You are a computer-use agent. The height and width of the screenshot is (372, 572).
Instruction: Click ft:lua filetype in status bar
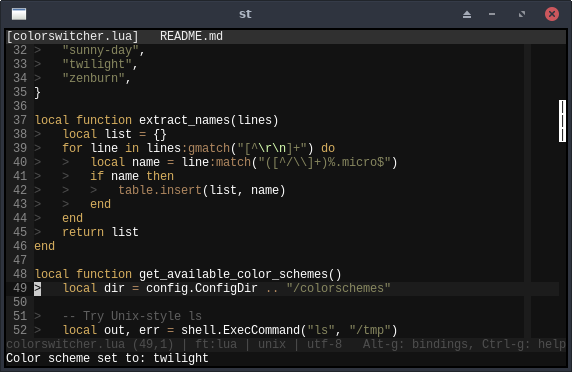click(216, 344)
